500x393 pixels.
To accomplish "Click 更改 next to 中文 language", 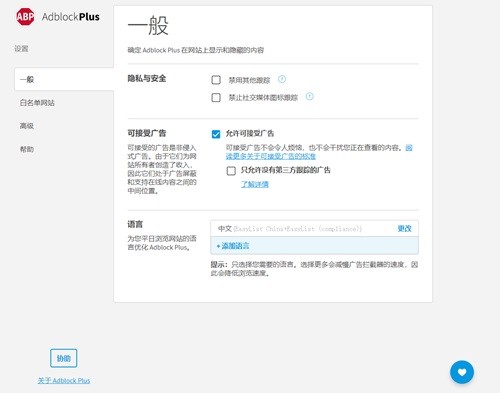I will [404, 229].
